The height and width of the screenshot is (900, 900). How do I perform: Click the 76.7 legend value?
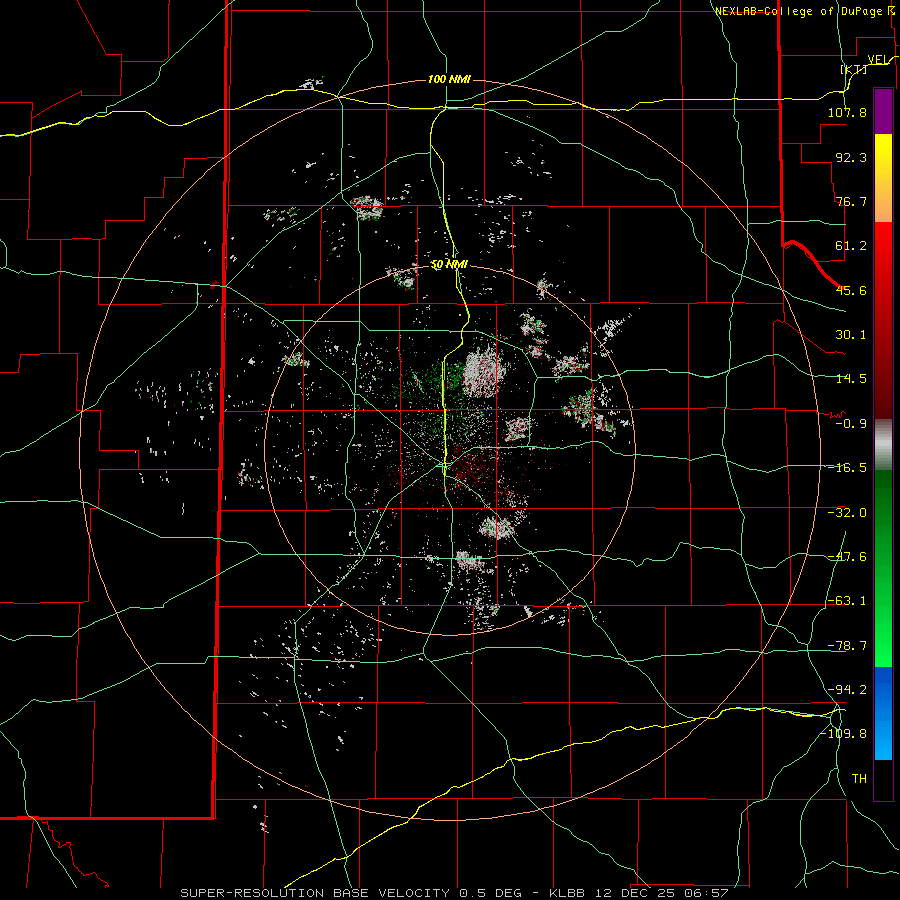[x=851, y=201]
